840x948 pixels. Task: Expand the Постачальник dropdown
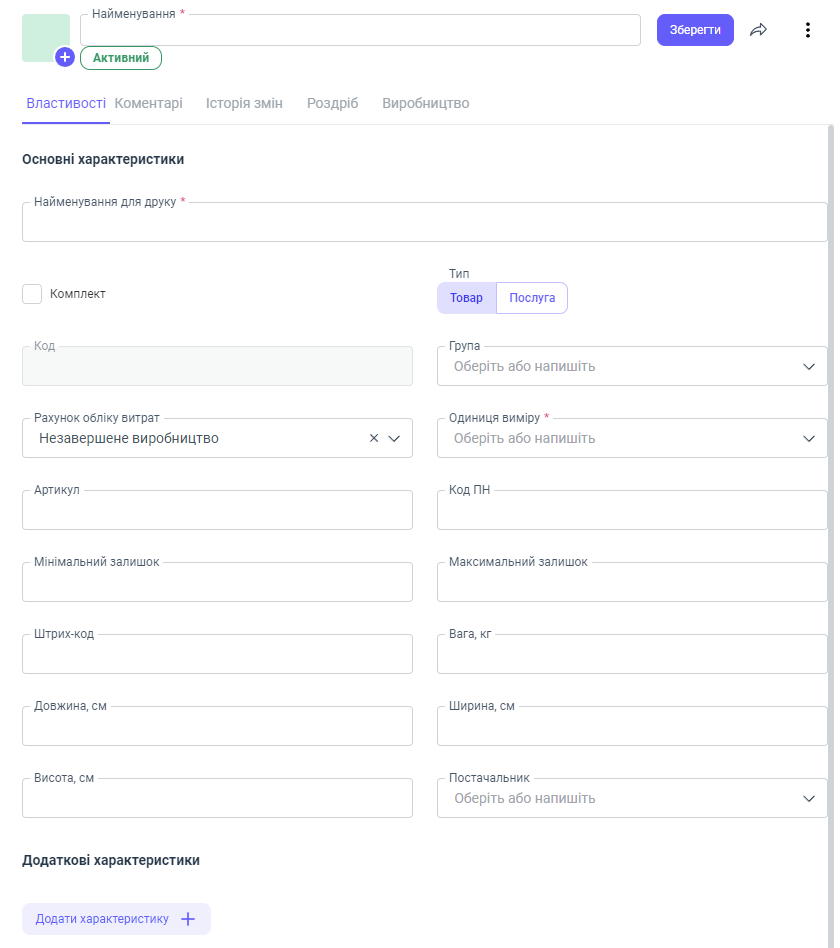(x=809, y=798)
